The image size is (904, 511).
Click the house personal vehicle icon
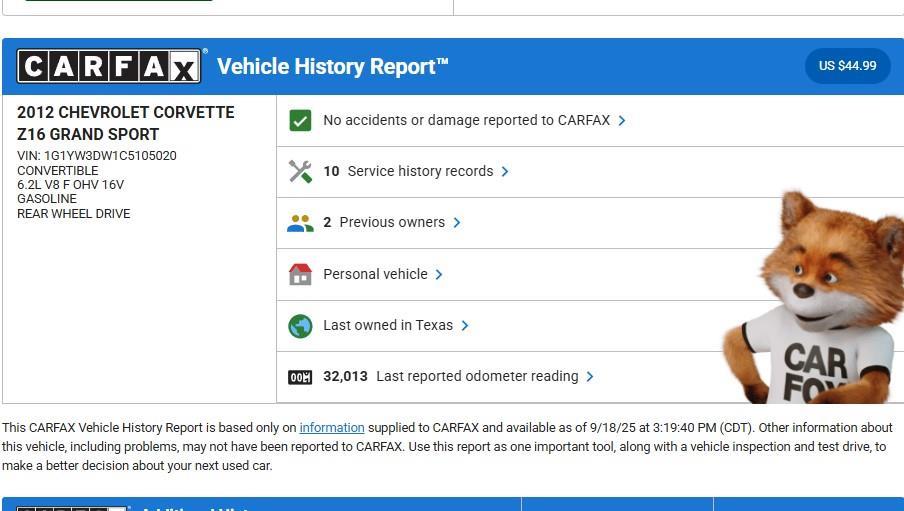(300, 274)
